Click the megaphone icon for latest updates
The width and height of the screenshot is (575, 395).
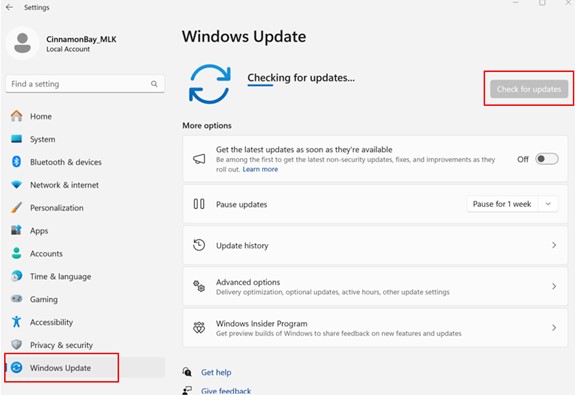pos(199,159)
